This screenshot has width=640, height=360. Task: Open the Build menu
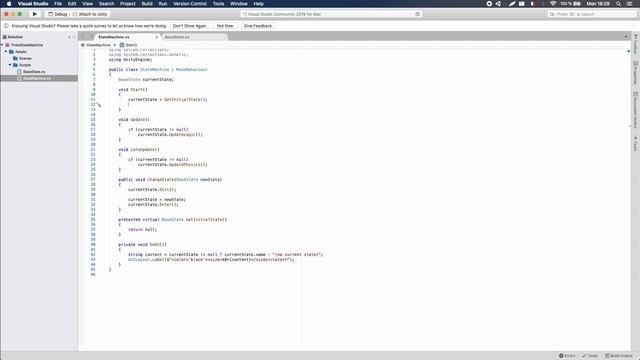coord(147,4)
